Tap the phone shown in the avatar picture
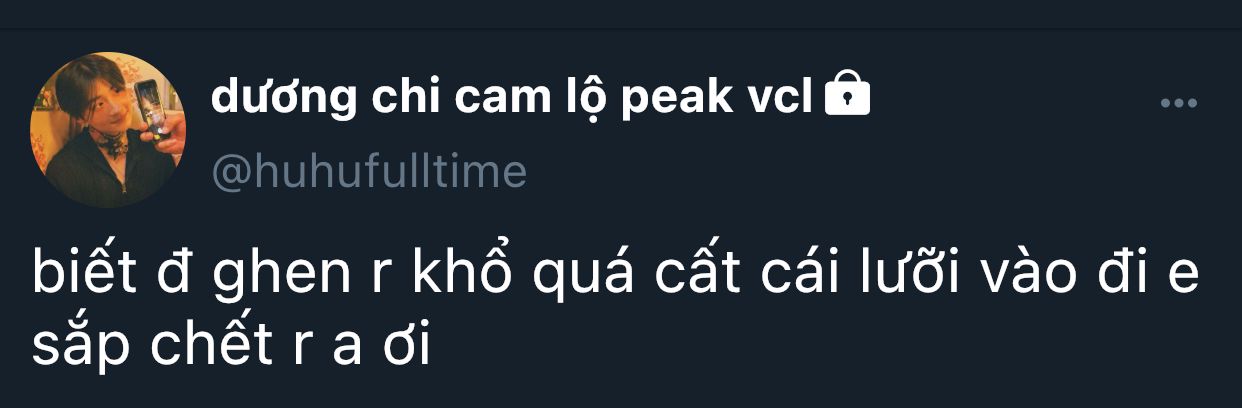The height and width of the screenshot is (408, 1242). point(151,105)
